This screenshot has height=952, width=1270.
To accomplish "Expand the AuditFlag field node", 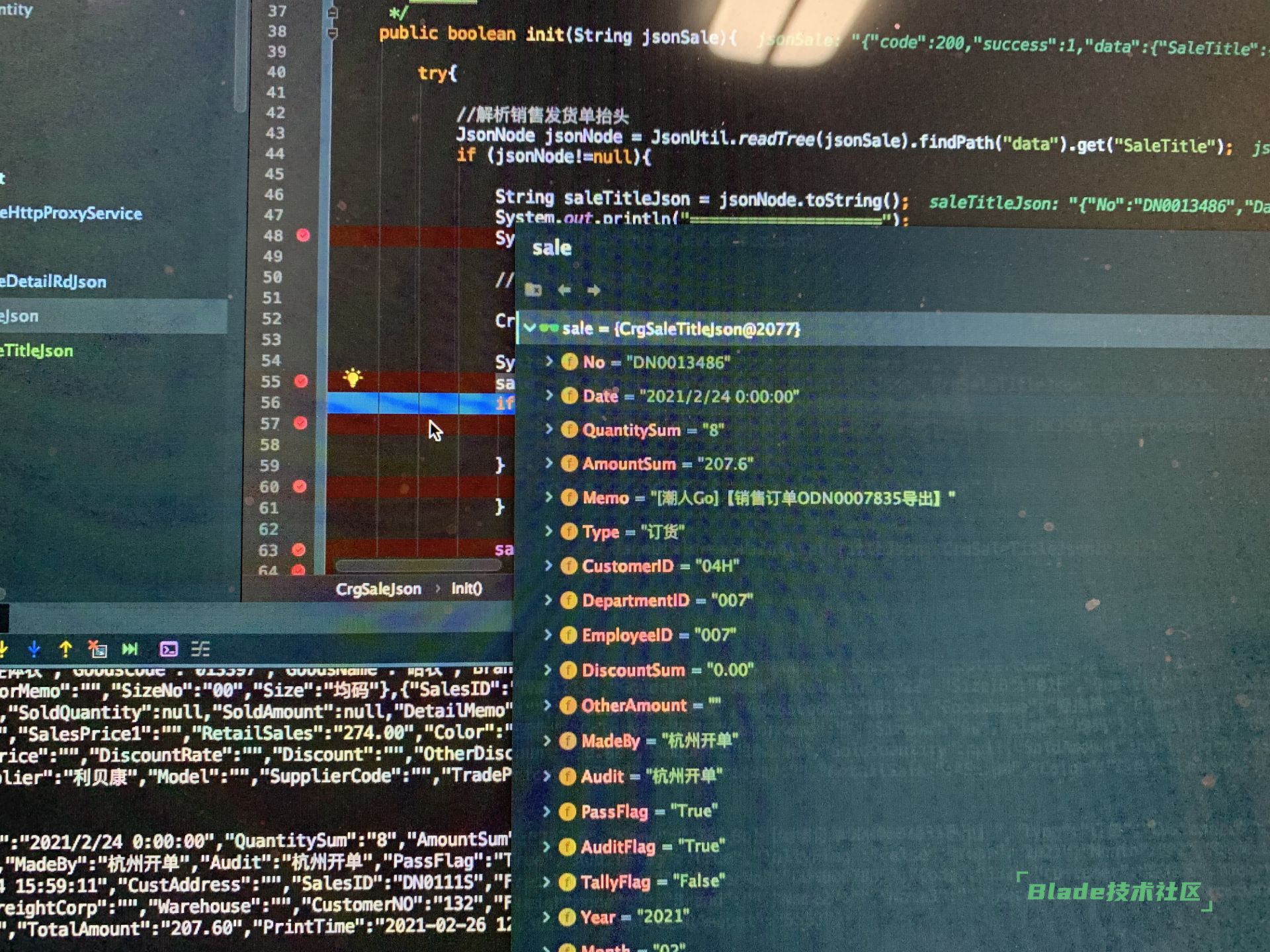I will [x=546, y=846].
